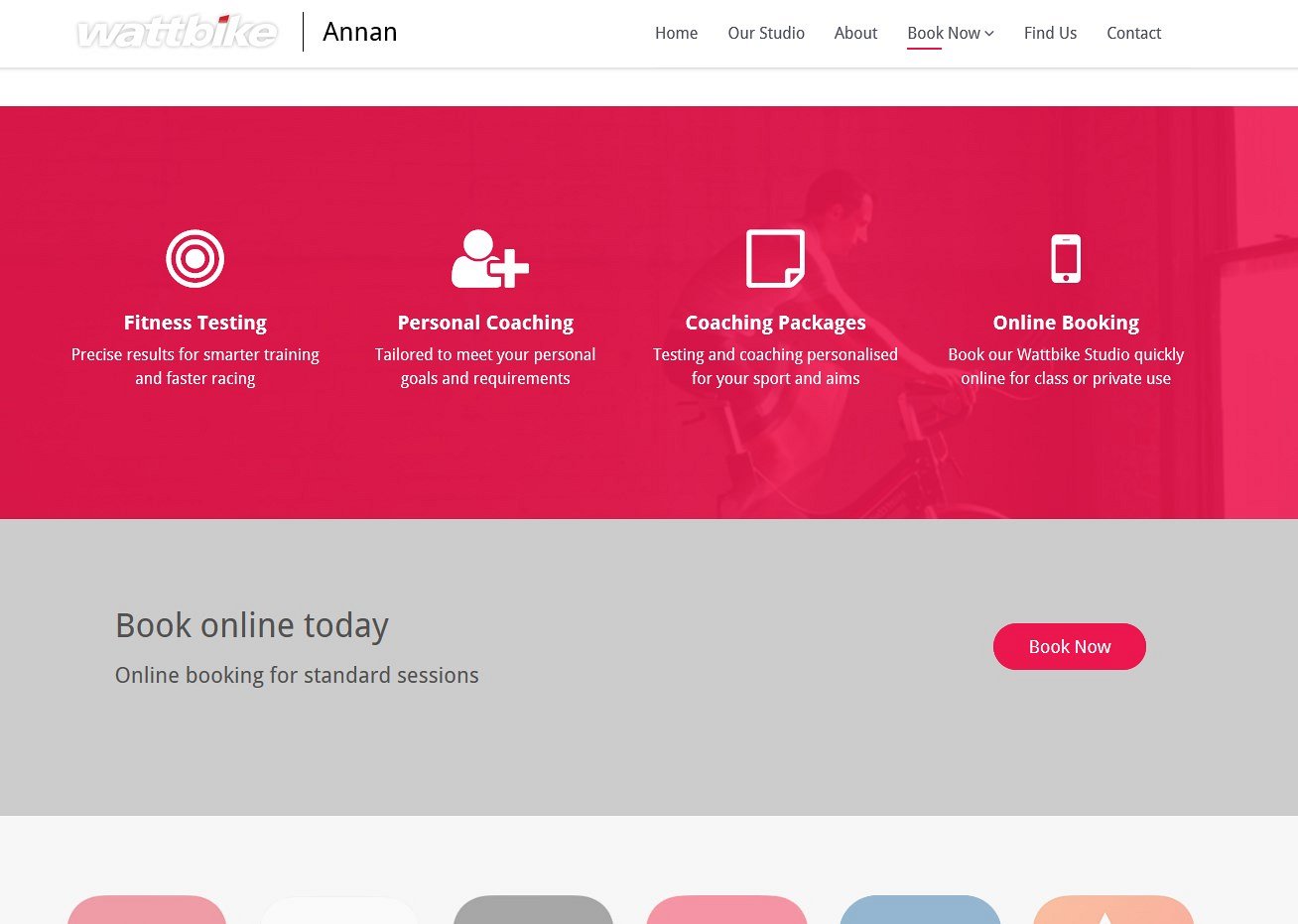The image size is (1298, 924).
Task: Click the Annan site title
Action: 360,32
